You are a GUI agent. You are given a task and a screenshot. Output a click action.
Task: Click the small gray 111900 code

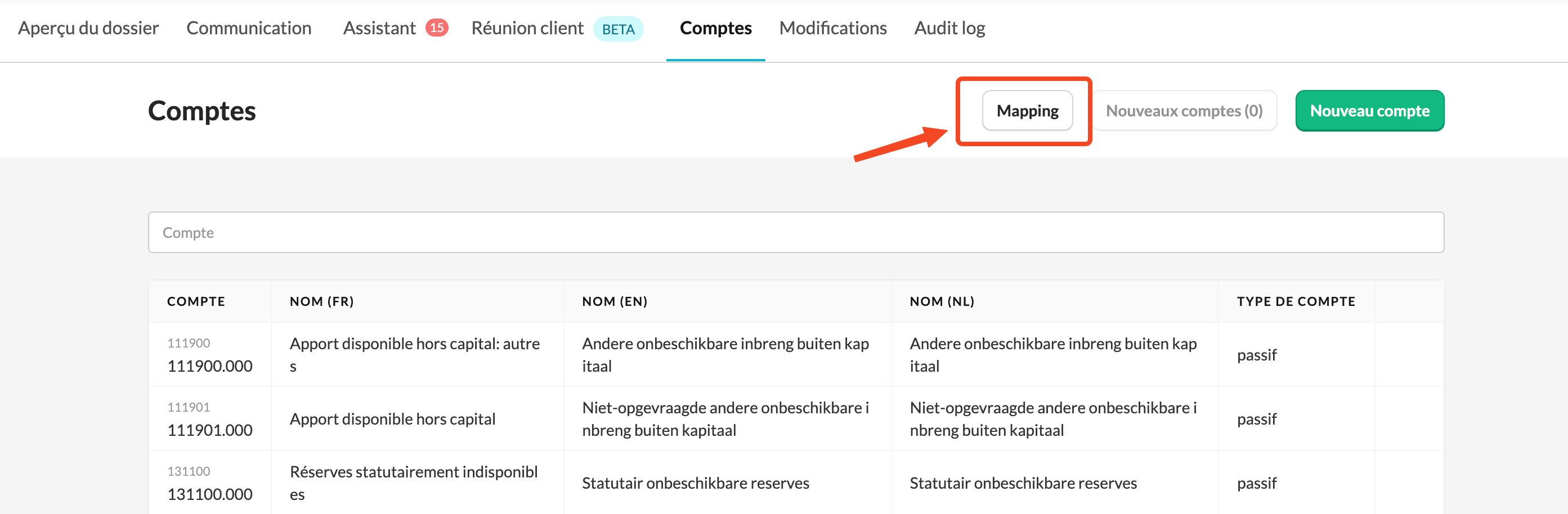[x=189, y=343]
